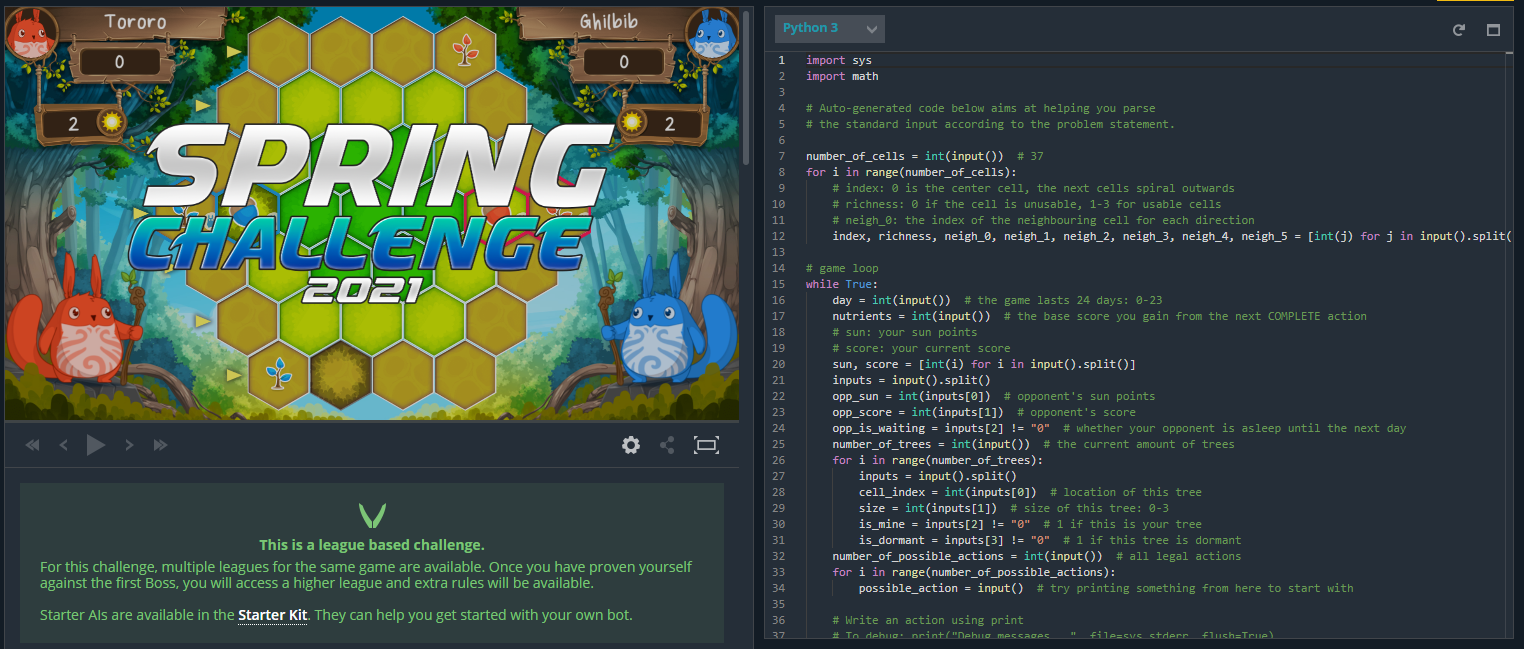The image size is (1524, 649).
Task: Open player settings gear
Action: (x=631, y=445)
